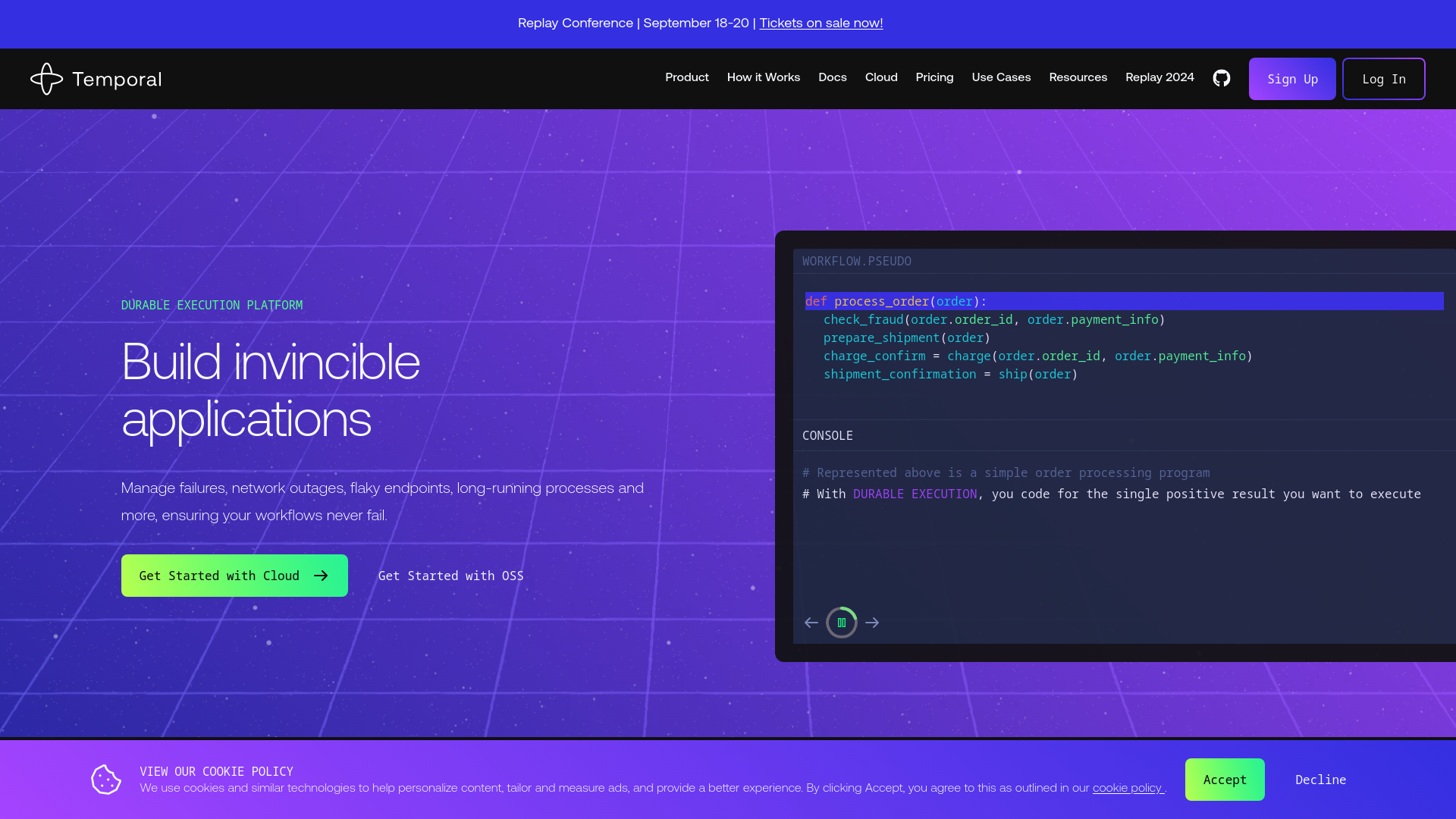Click DURABLE EXECUTION text in console

915,494
